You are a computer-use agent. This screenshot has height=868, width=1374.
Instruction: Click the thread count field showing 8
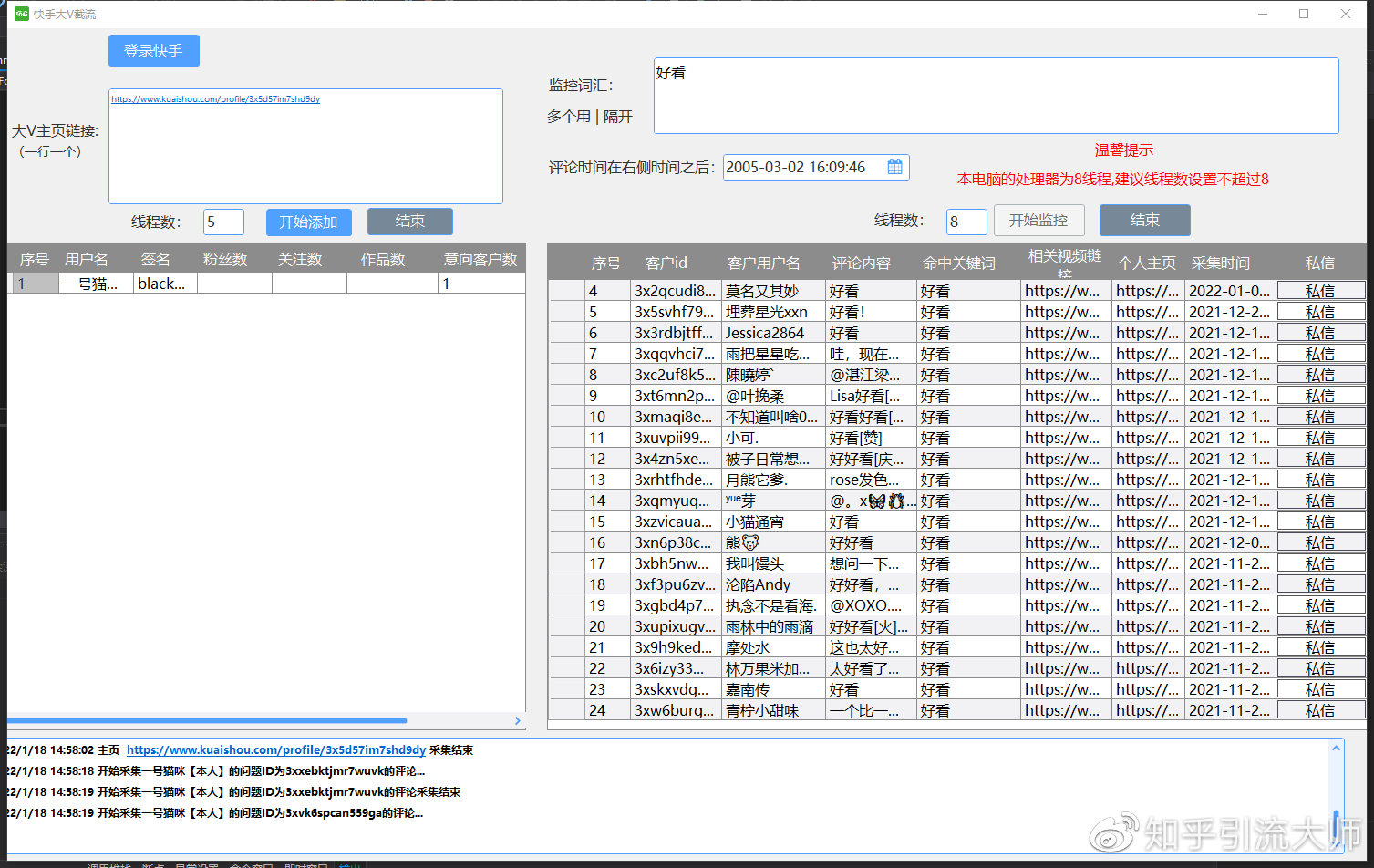(x=966, y=222)
